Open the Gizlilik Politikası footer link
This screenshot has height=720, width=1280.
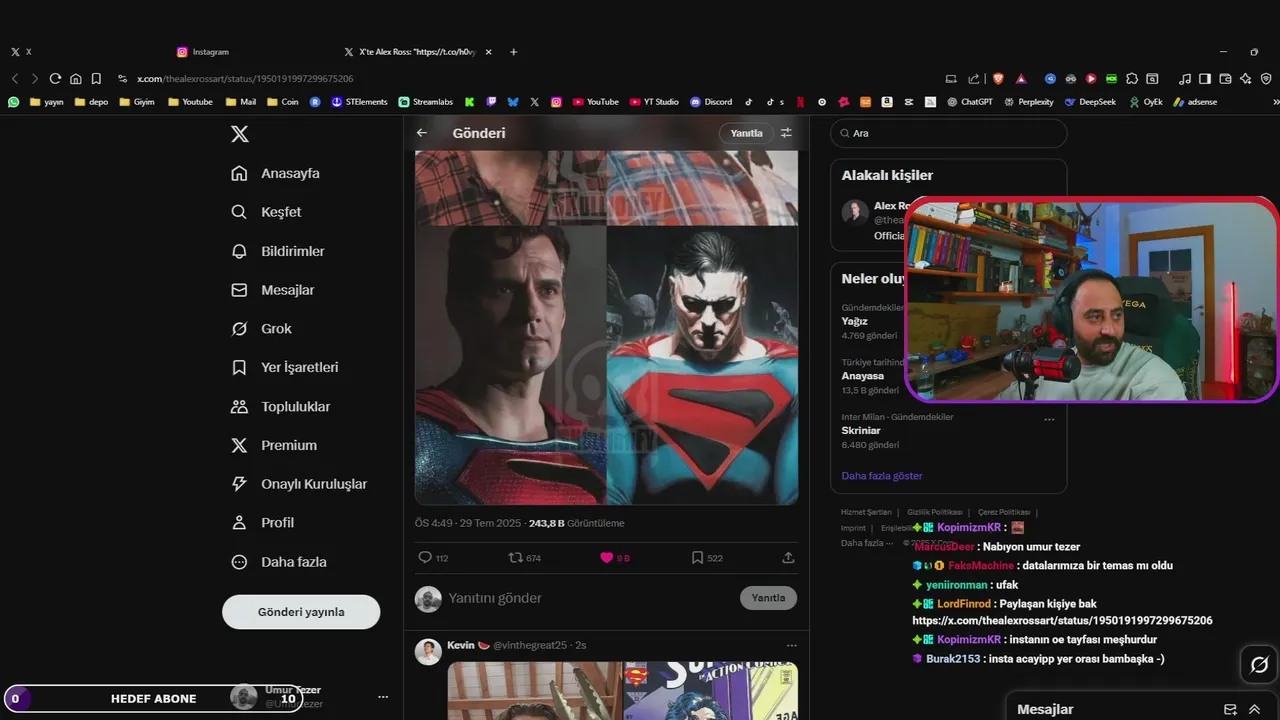pos(934,512)
